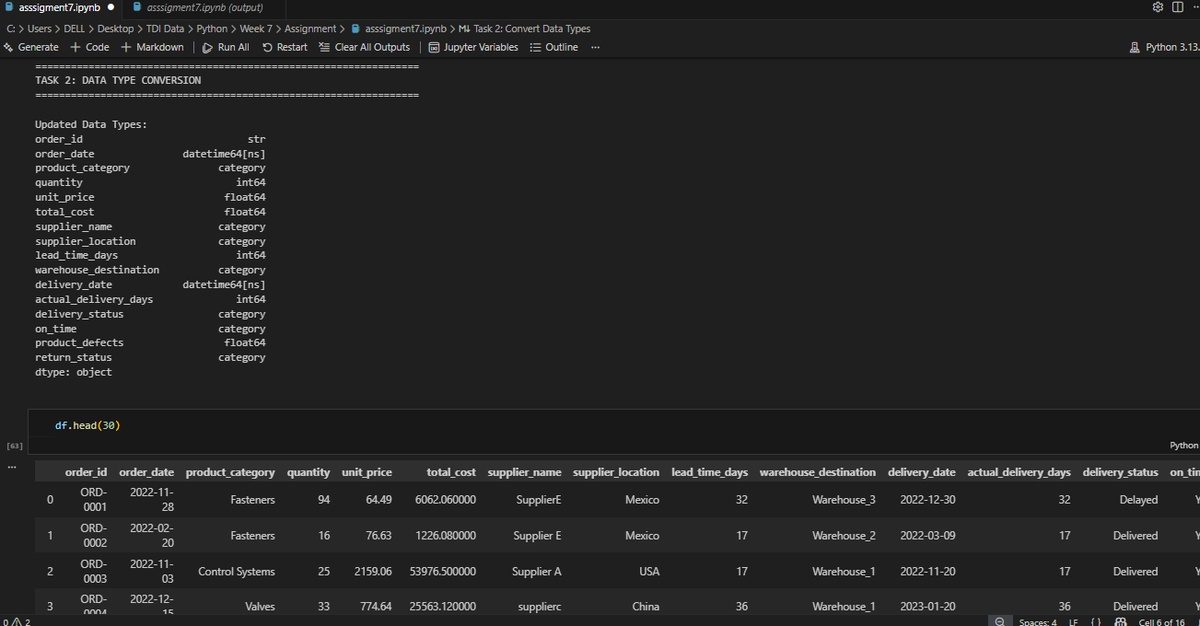Click the 'SupplierE' cell in row 0
The image size is (1200, 626).
(538, 500)
